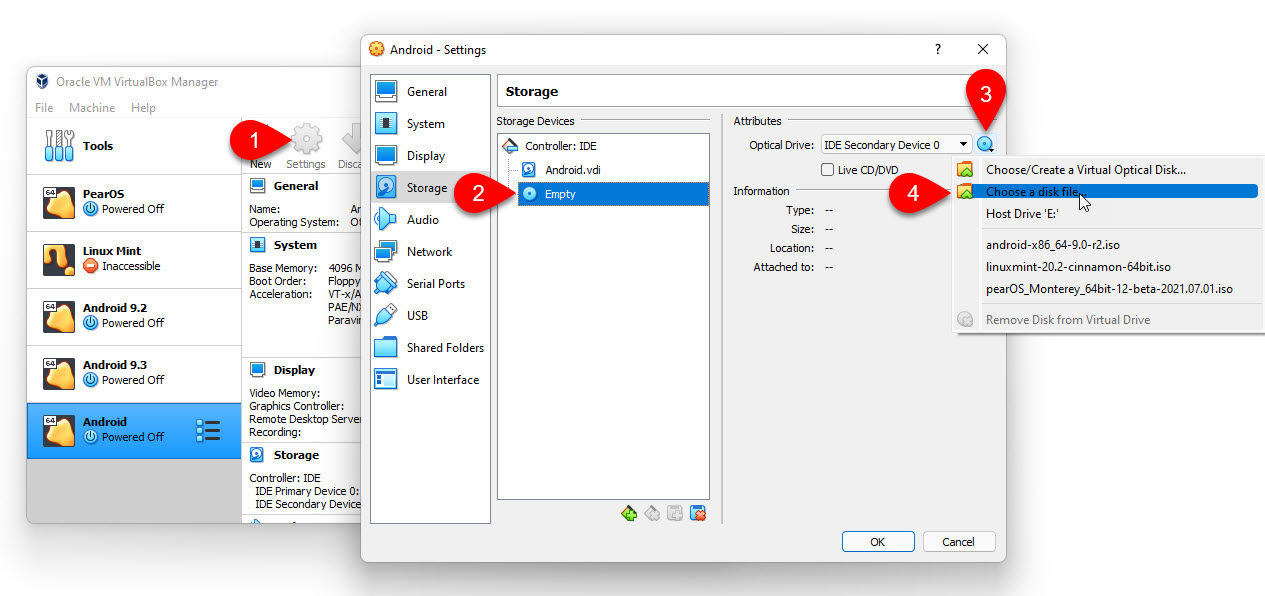Click the OK button
The image size is (1265, 596).
click(x=878, y=542)
